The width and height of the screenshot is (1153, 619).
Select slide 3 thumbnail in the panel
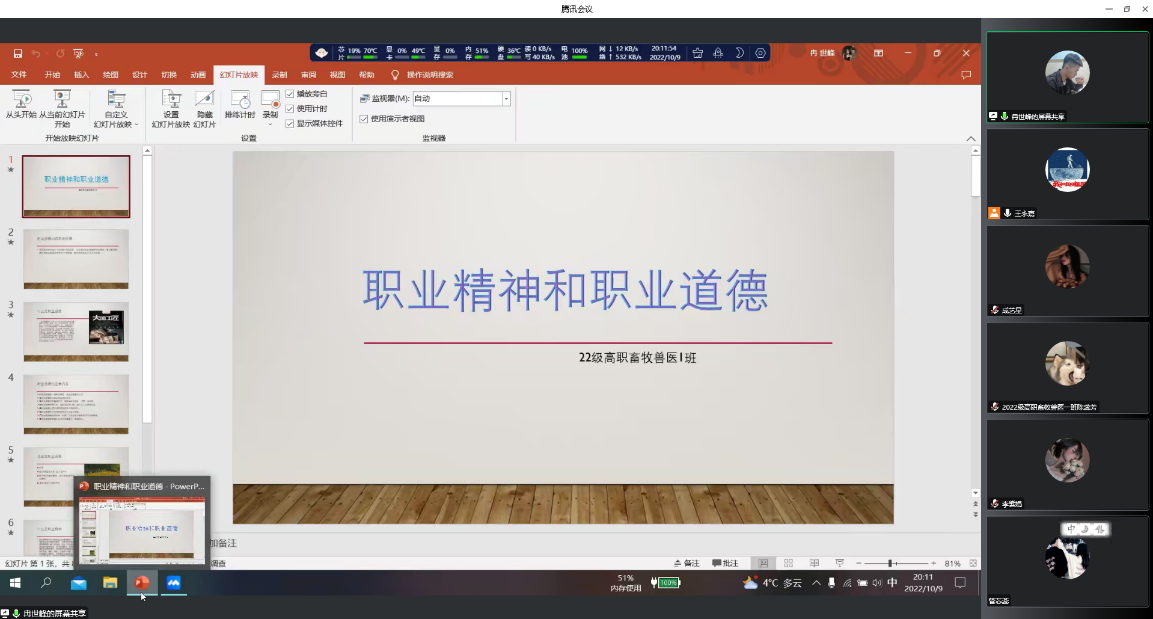[x=76, y=331]
